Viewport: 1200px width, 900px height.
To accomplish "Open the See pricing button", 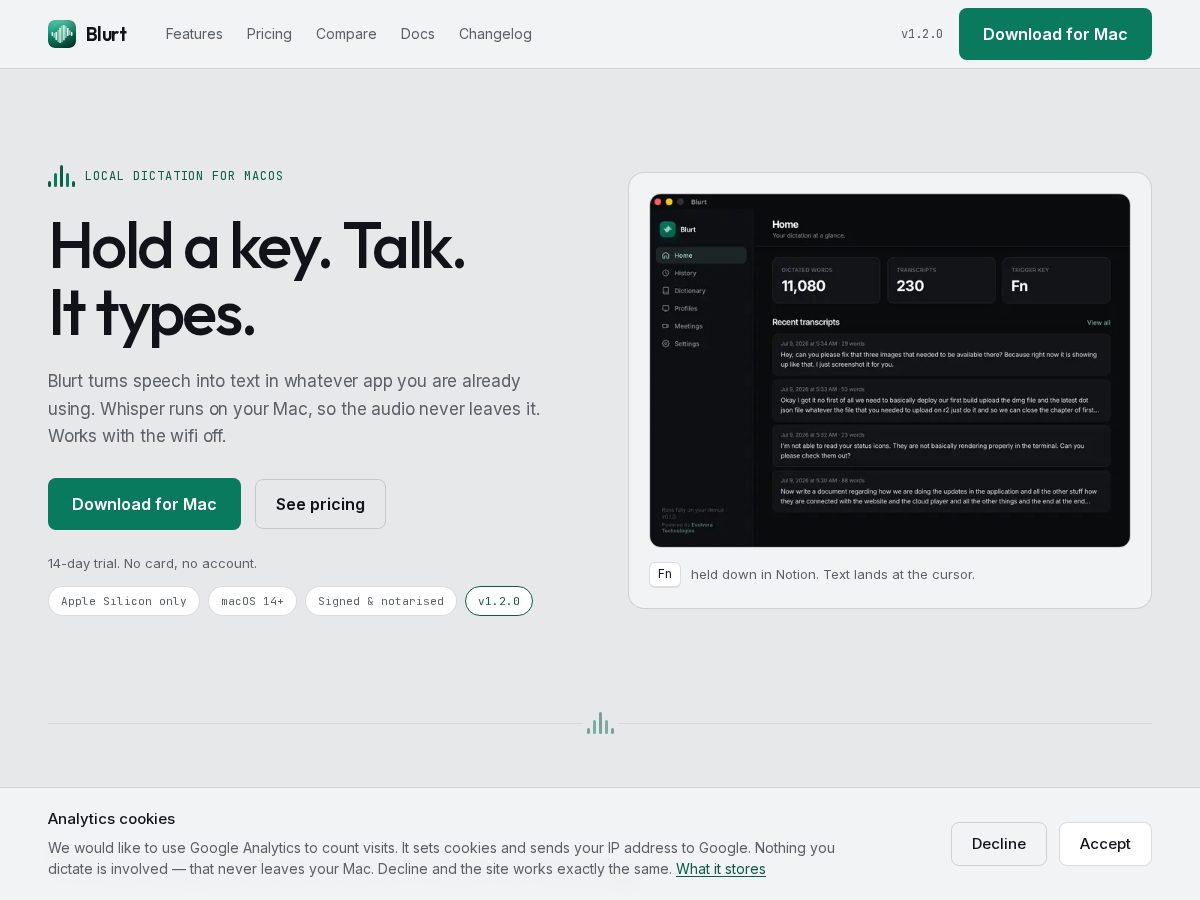I will (x=320, y=504).
